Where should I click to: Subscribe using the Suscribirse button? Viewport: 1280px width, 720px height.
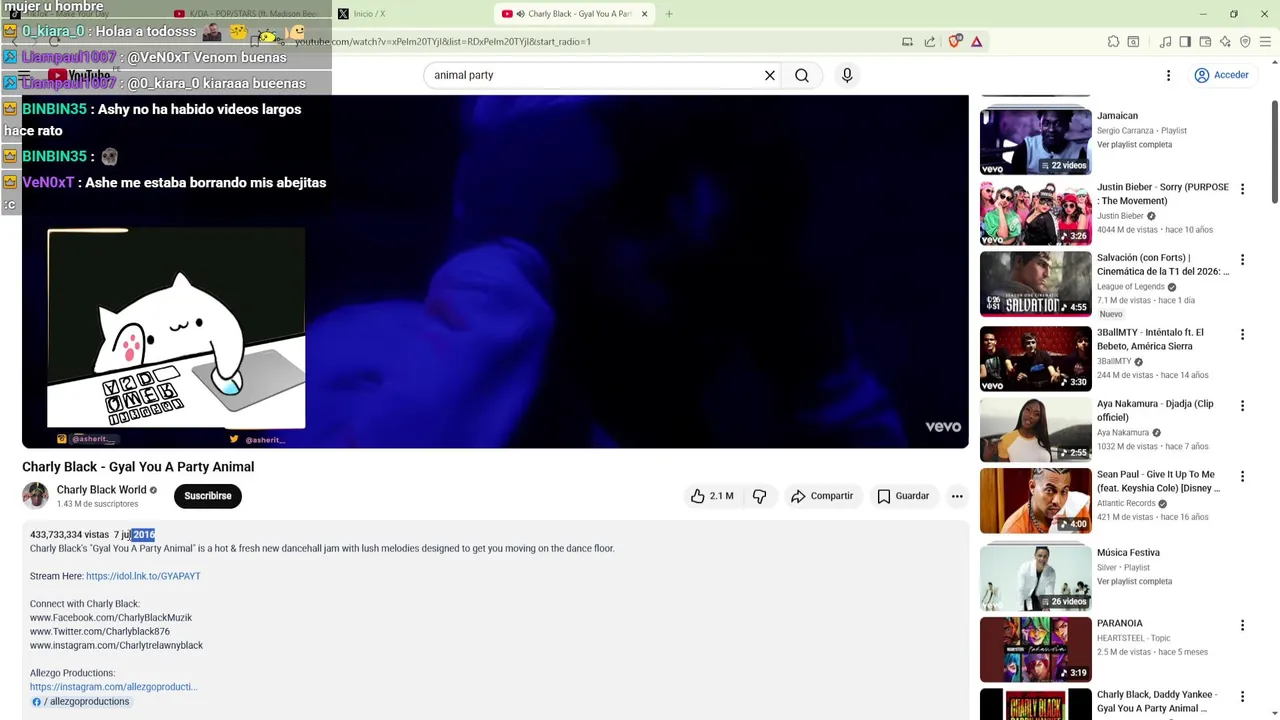tap(208, 496)
